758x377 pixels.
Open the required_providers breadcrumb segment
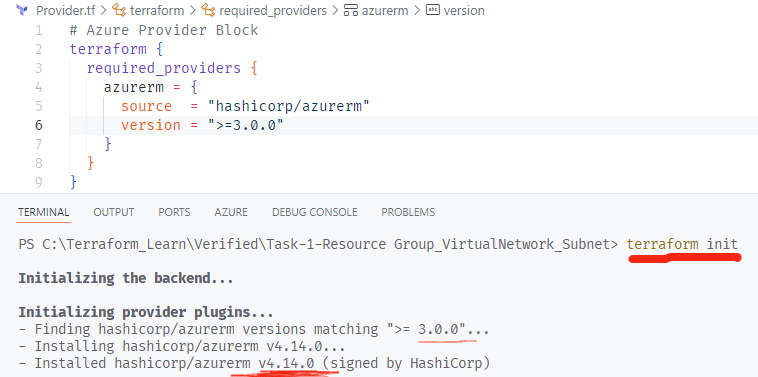pyautogui.click(x=273, y=10)
